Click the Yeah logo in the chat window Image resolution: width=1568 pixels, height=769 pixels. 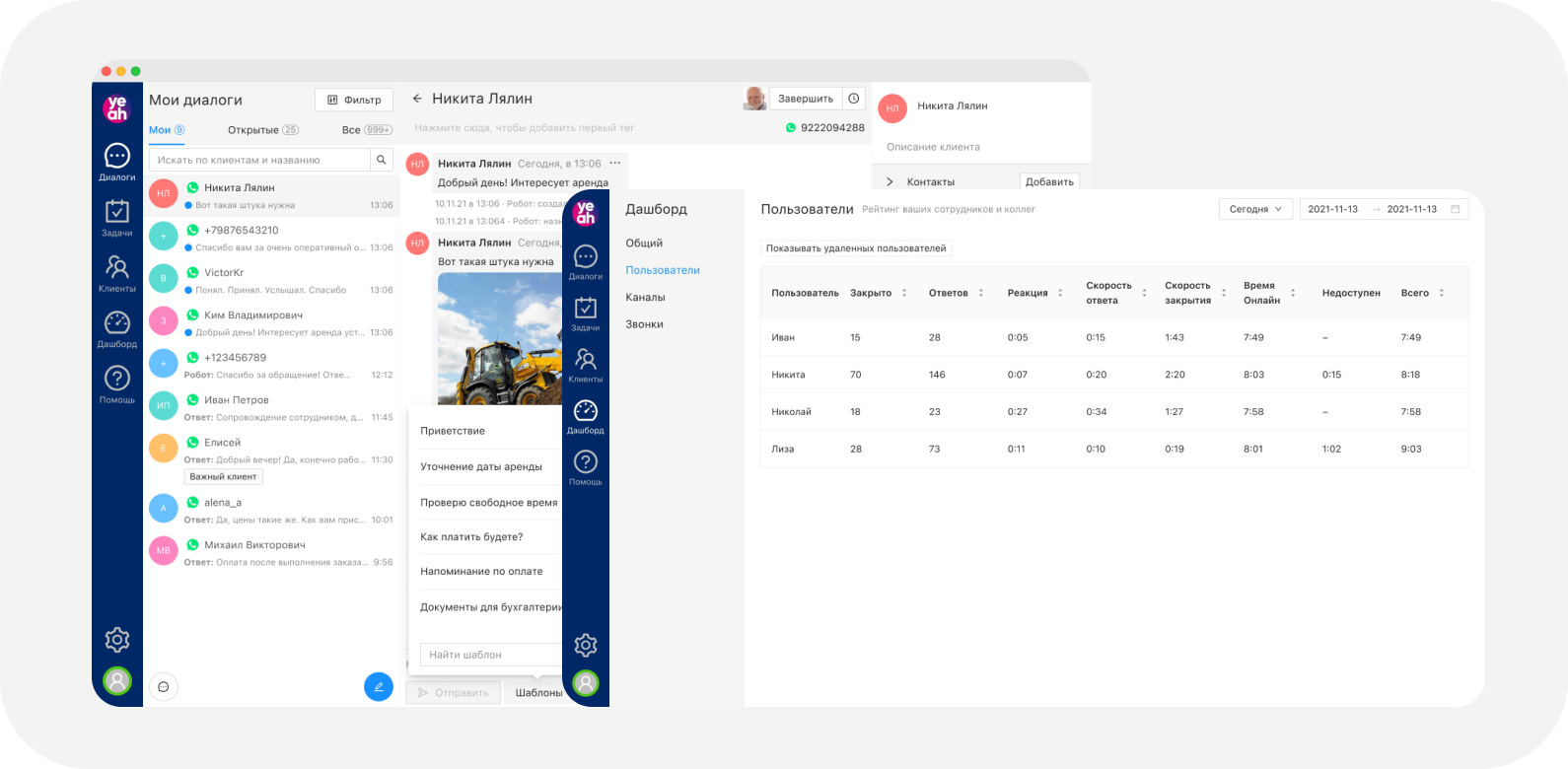tap(116, 108)
